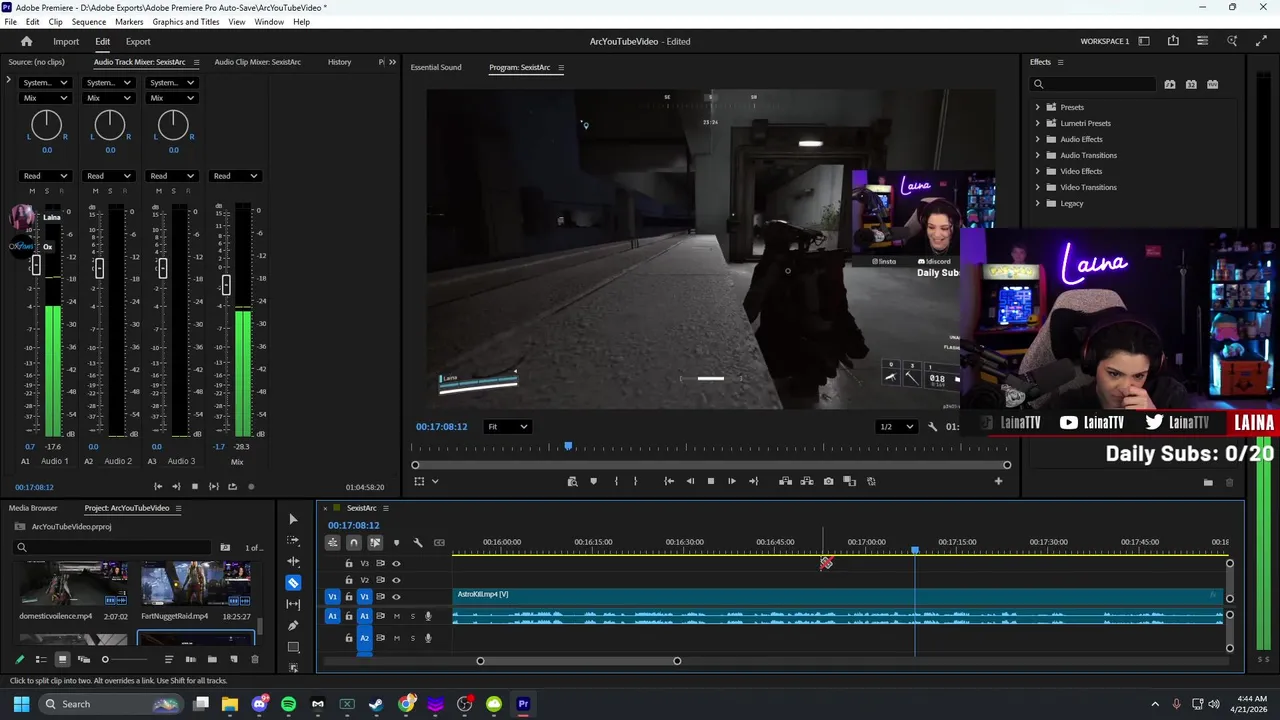Toggle visibility eye for track V2

tap(396, 580)
